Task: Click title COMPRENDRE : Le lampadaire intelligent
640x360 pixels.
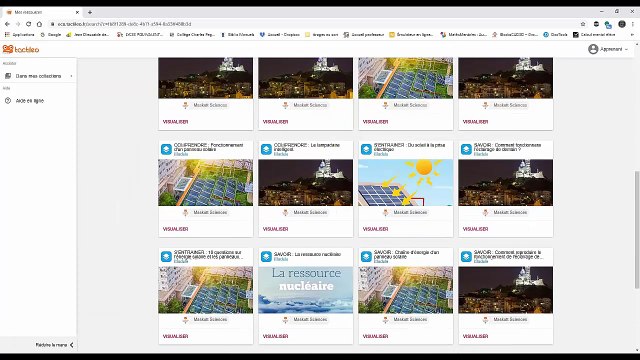Action: [307, 147]
